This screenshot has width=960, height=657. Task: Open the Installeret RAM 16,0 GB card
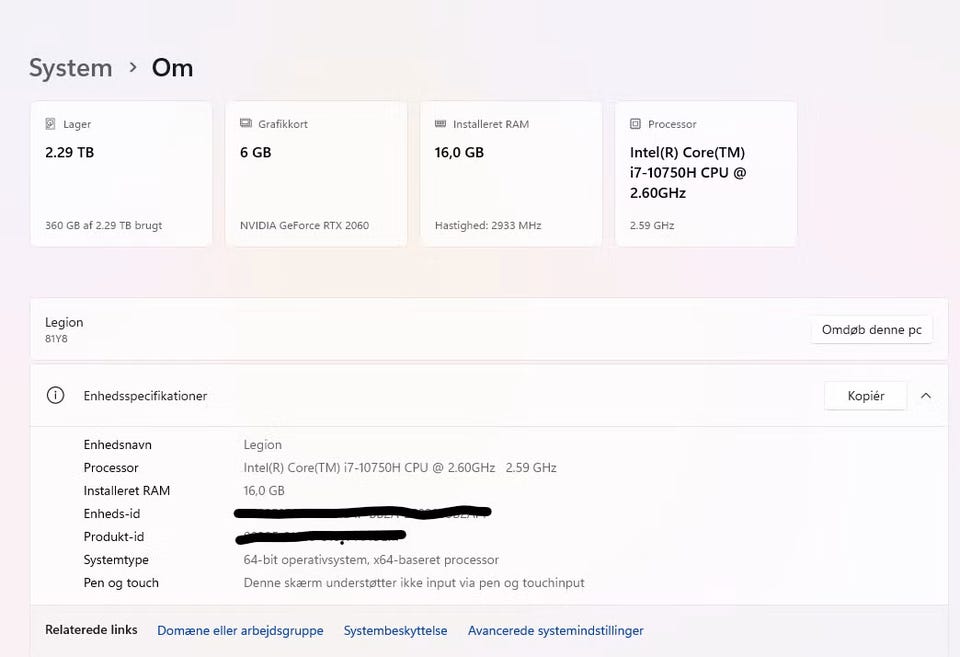pos(511,175)
